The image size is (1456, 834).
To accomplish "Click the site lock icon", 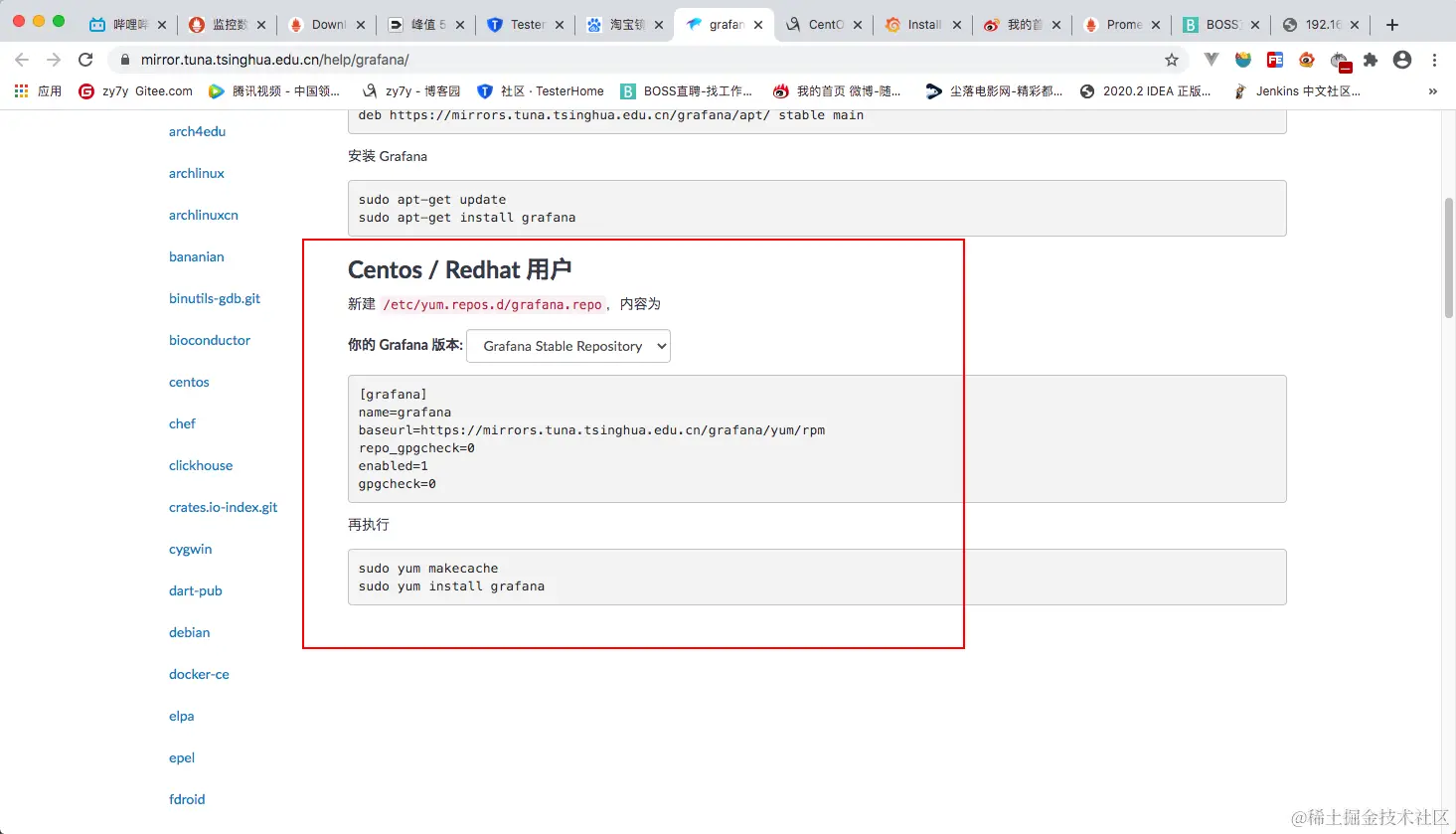I will 125,60.
